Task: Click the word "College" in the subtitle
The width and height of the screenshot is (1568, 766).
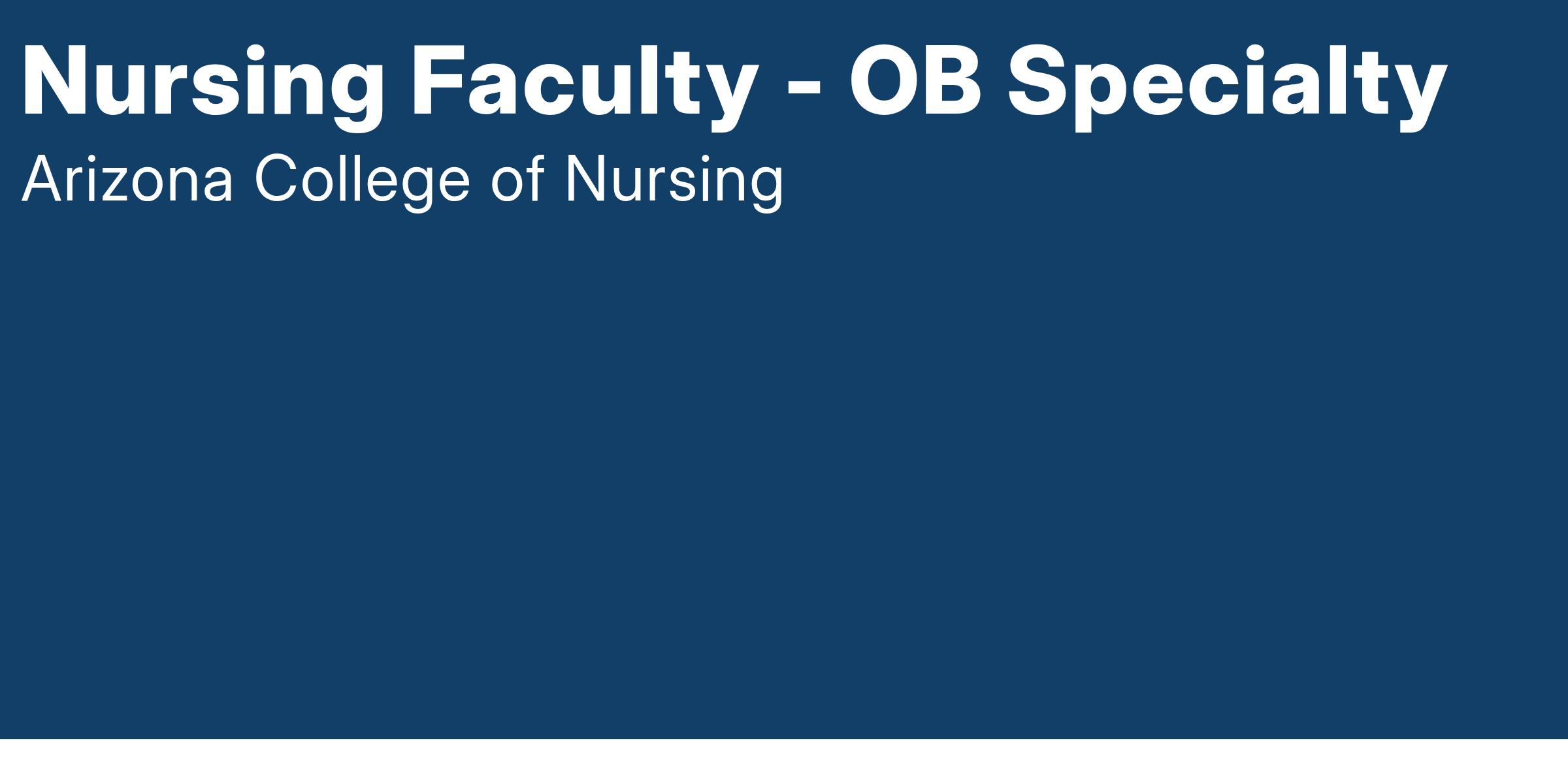Action: coord(363,180)
